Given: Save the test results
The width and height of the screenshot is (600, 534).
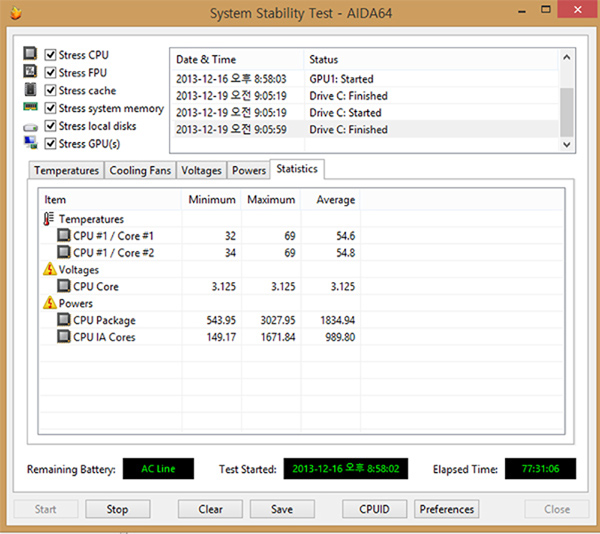Looking at the screenshot, I should pyautogui.click(x=282, y=509).
